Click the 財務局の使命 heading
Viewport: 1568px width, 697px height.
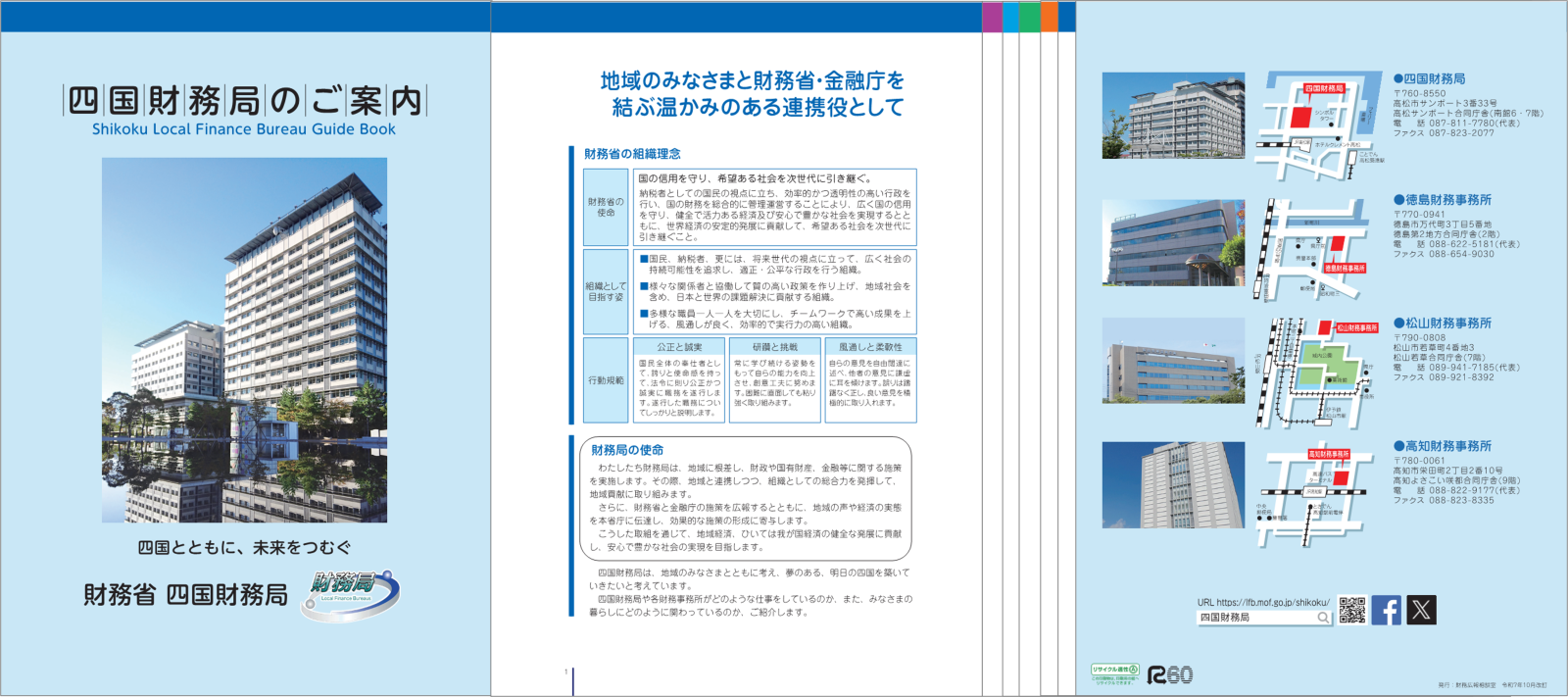coord(627,450)
